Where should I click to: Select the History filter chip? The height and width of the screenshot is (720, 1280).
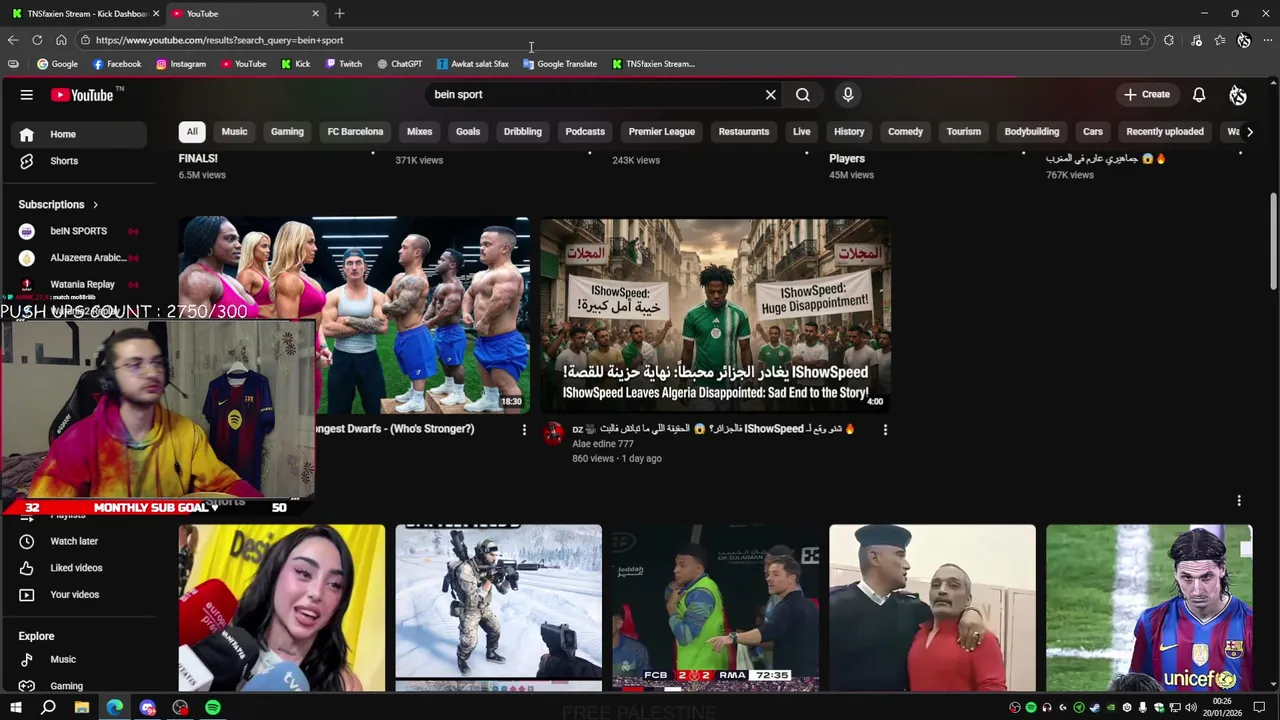coord(849,132)
